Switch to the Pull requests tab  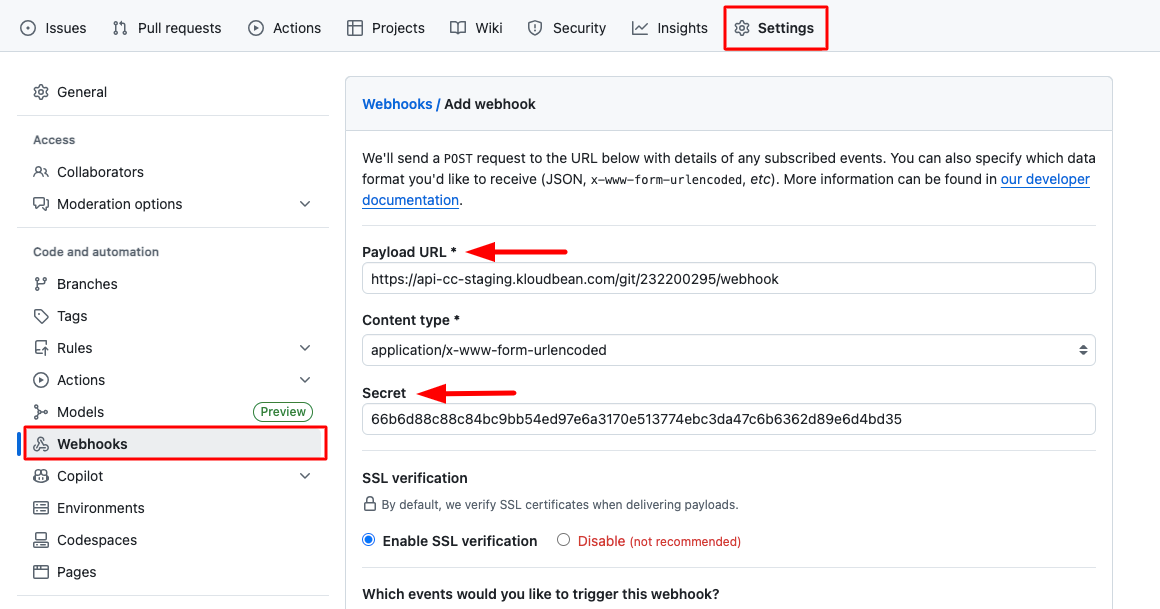tap(167, 27)
